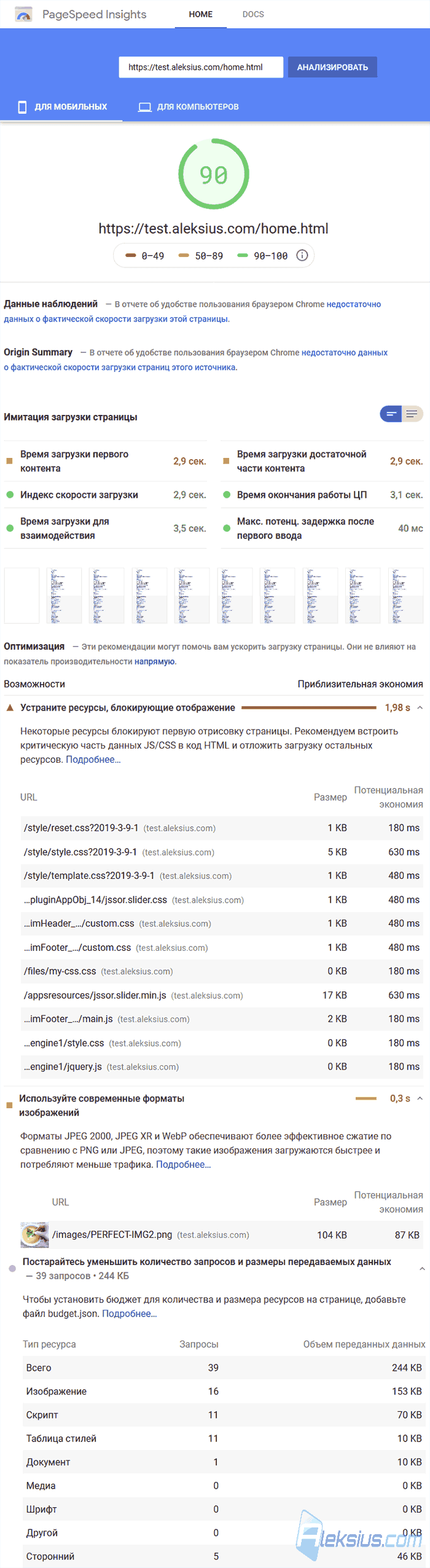The height and width of the screenshot is (1568, 430).
Task: Open the HOME tab
Action: click(201, 14)
